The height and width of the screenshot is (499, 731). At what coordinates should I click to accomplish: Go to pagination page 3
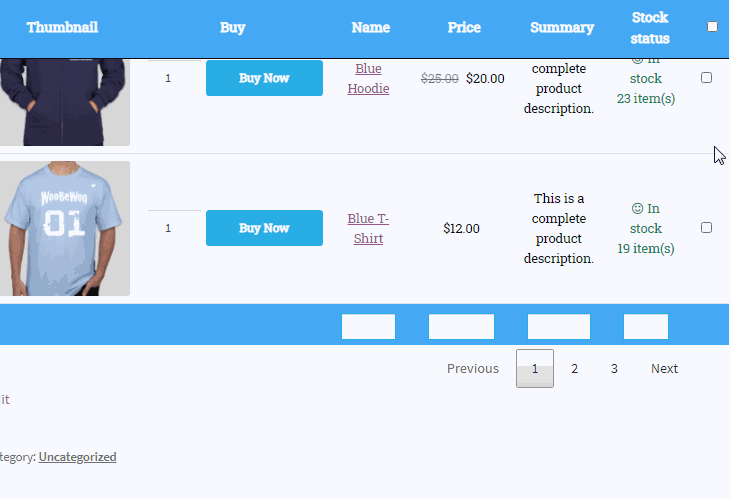pos(614,368)
